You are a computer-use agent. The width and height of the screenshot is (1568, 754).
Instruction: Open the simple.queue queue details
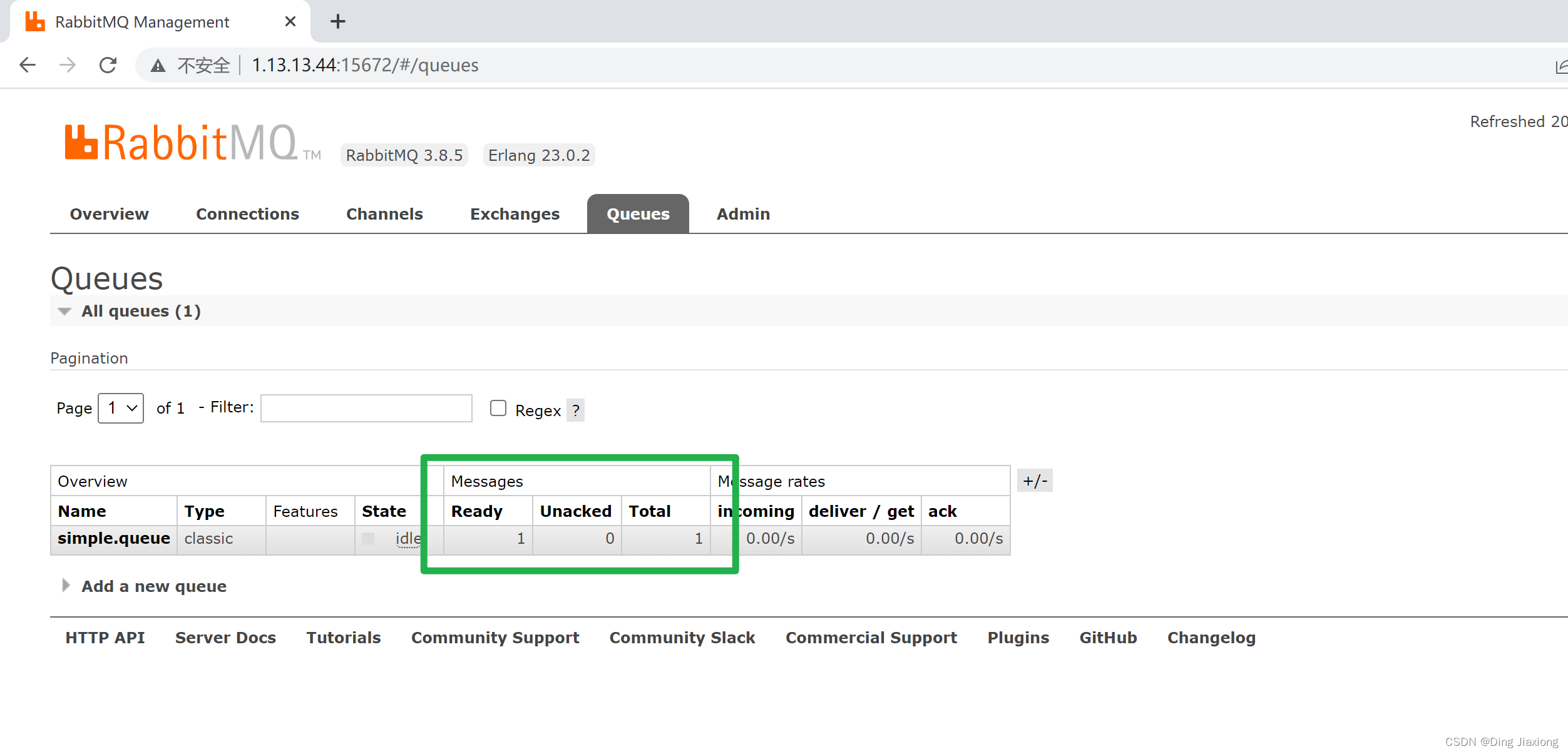114,539
